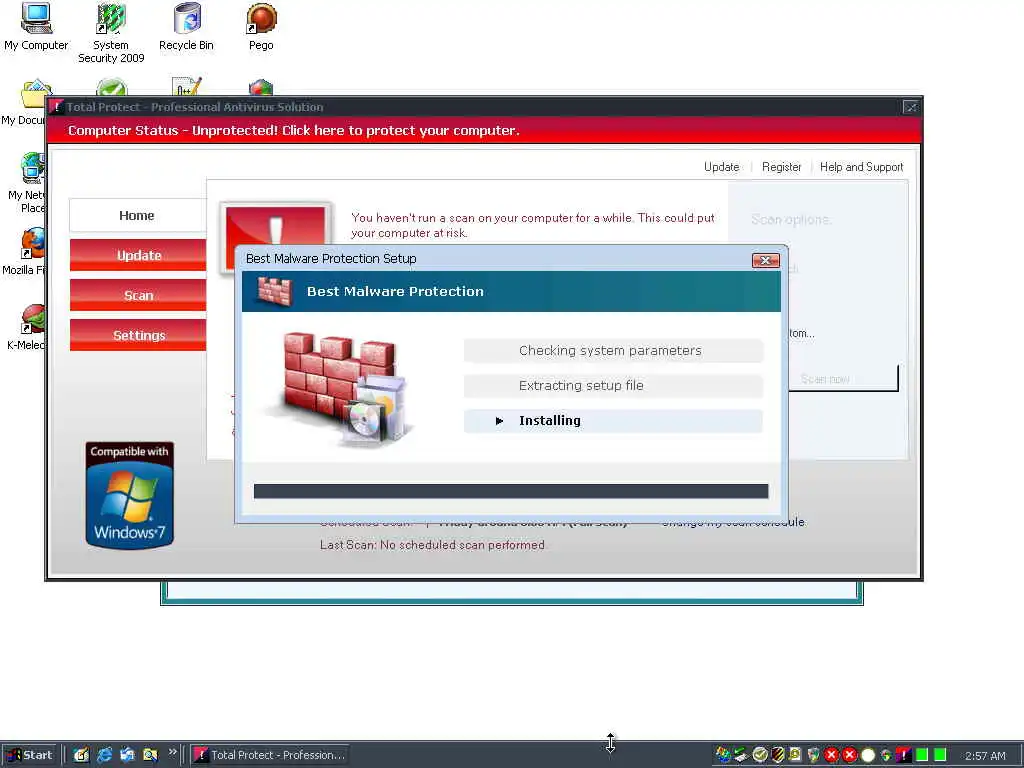Click the Total Protect tray icon with exclamation
Viewport: 1024px width, 768px height.
click(904, 755)
